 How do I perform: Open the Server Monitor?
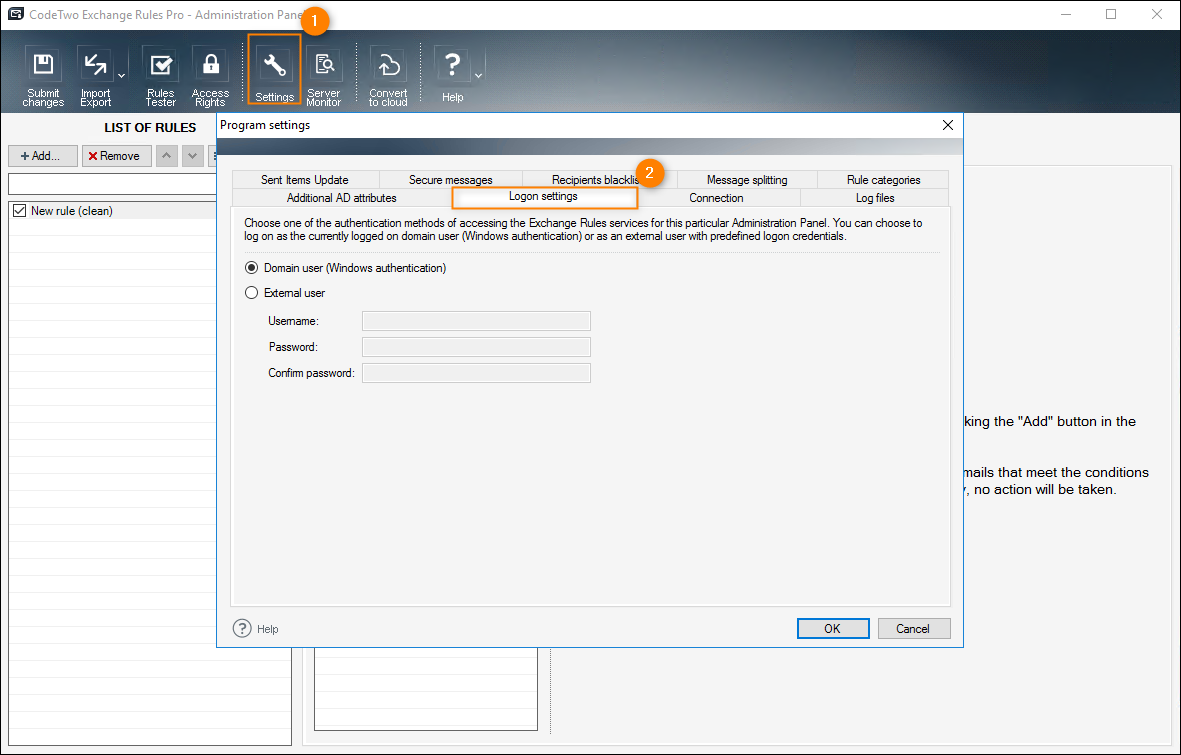click(324, 75)
